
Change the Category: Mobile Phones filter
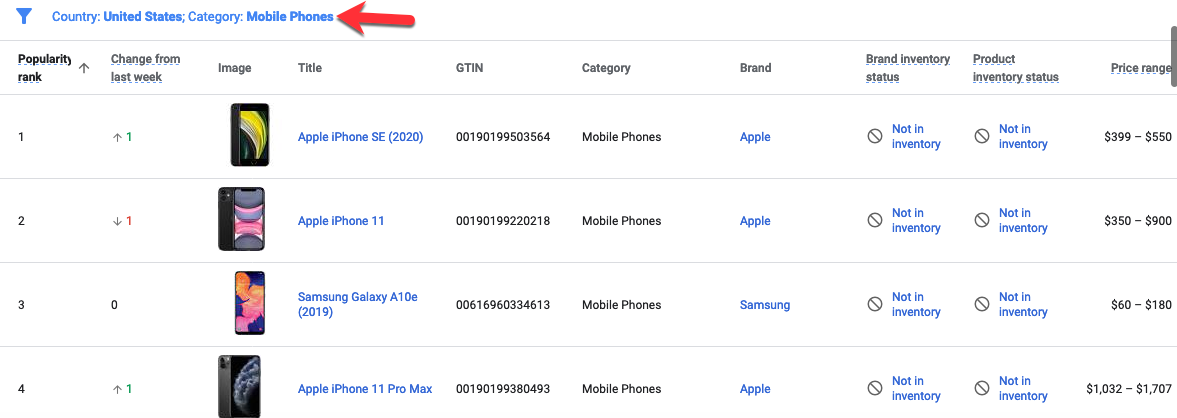point(260,17)
